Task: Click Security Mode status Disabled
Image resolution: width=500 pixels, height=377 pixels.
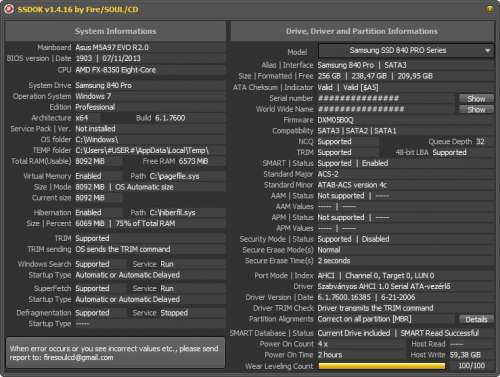Action: (376, 239)
